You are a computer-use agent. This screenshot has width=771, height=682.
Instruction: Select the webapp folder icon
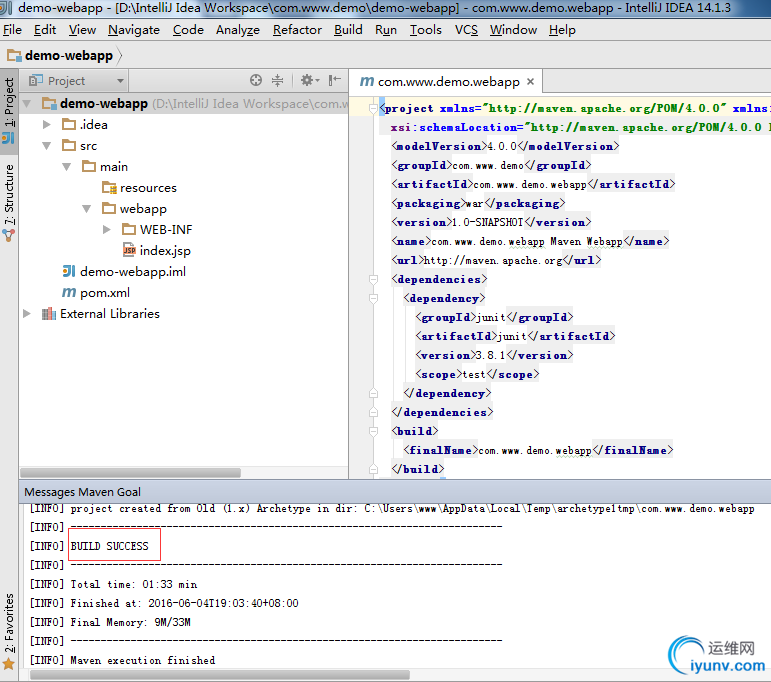[109, 208]
